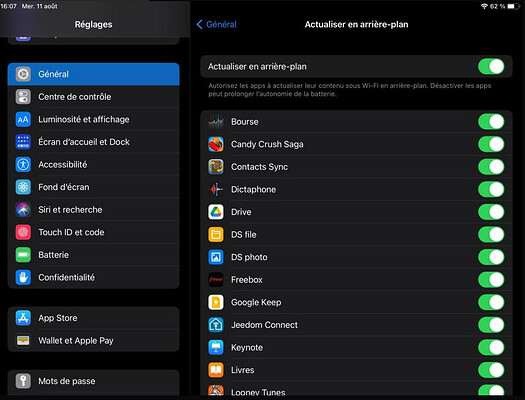Open the App Store icon
Image resolution: width=525 pixels, height=400 pixels.
tap(23, 318)
